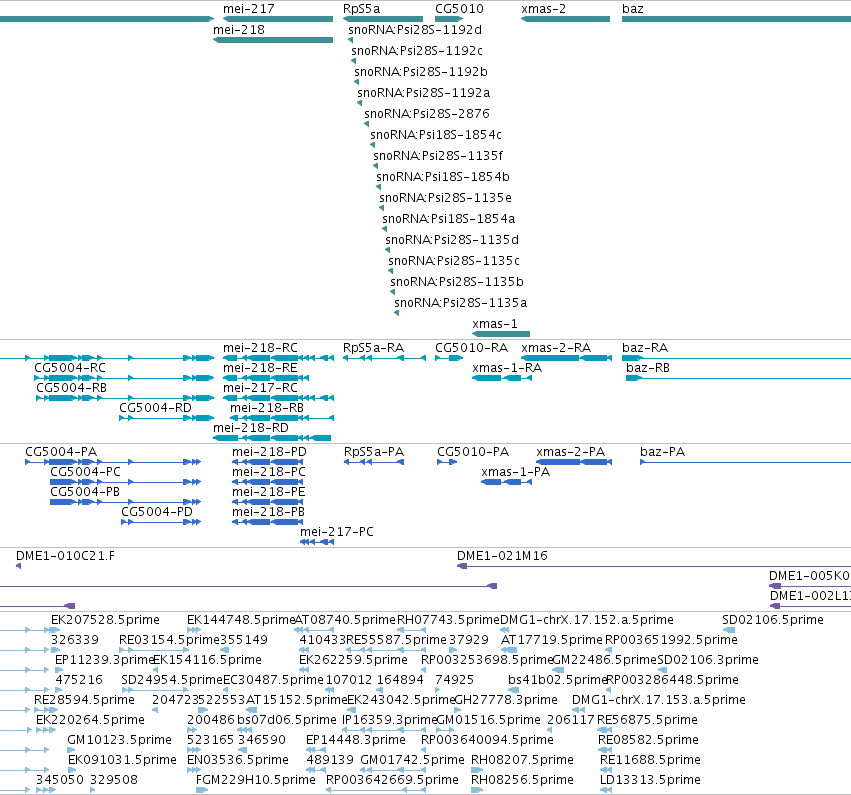Select the LD13313.5prime EST label
Screen dimensions: 851x795
(650, 780)
